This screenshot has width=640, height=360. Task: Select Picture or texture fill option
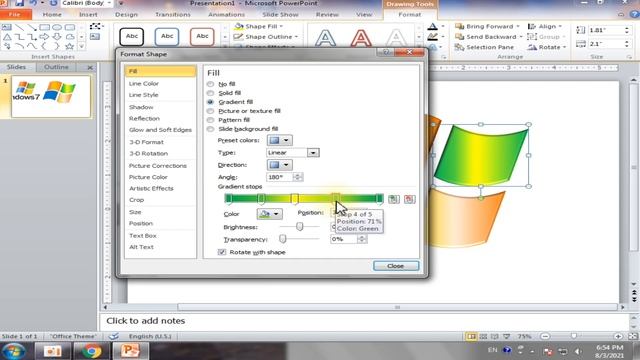click(x=210, y=111)
